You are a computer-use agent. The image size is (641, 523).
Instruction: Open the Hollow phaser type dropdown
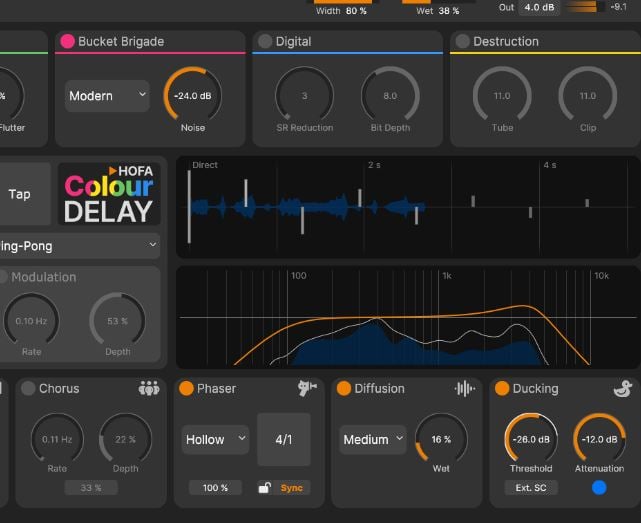215,440
